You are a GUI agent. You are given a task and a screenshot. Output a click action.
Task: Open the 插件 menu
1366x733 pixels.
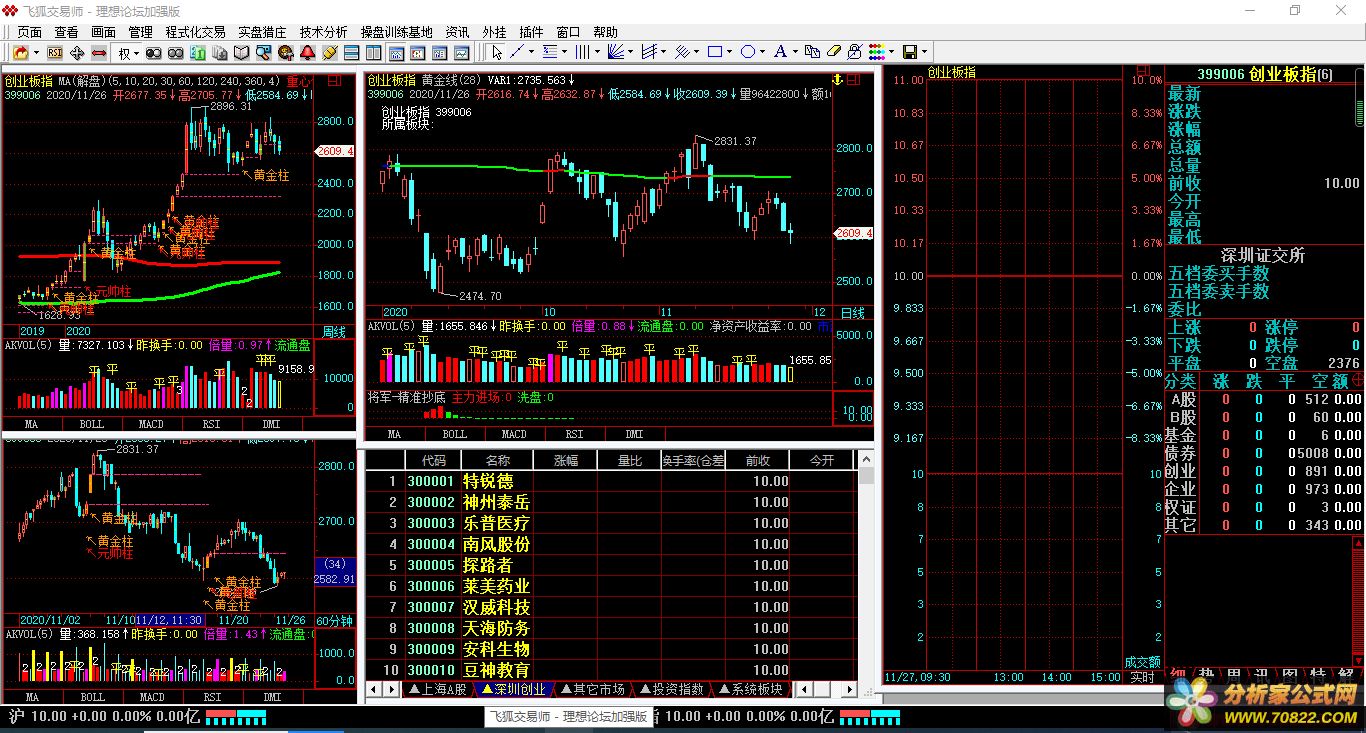[x=531, y=32]
